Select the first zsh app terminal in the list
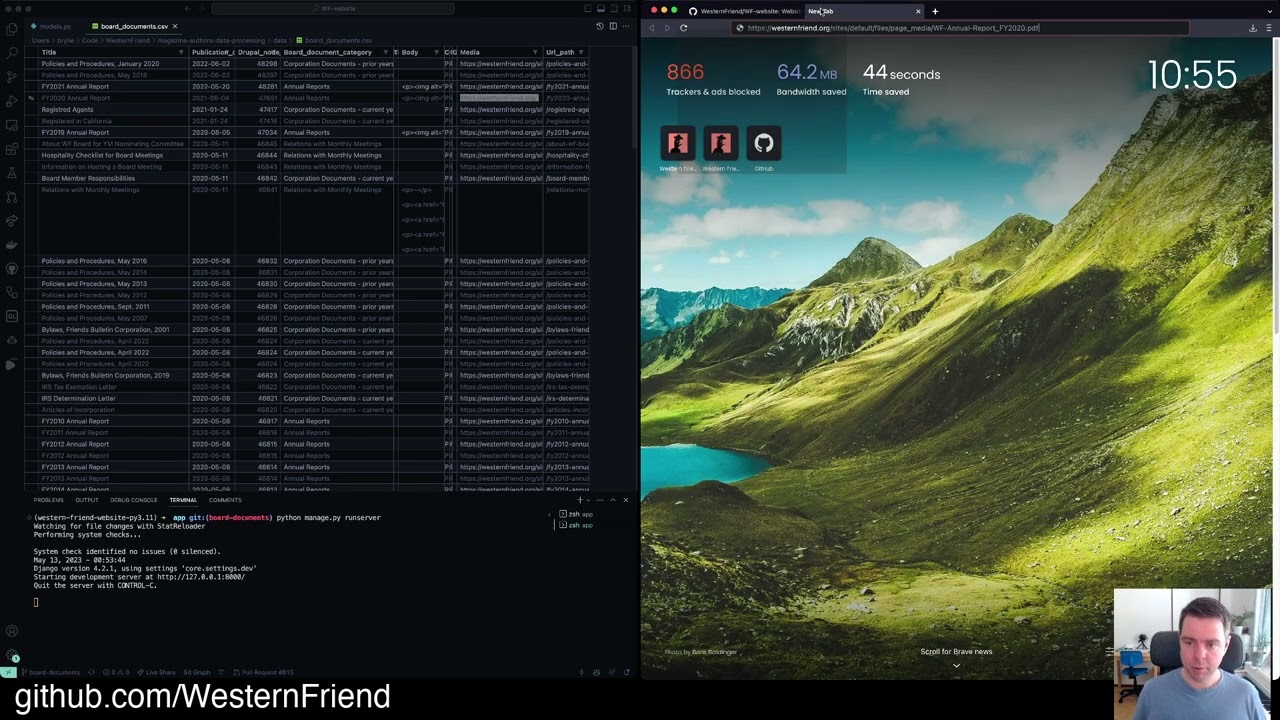 (x=575, y=514)
